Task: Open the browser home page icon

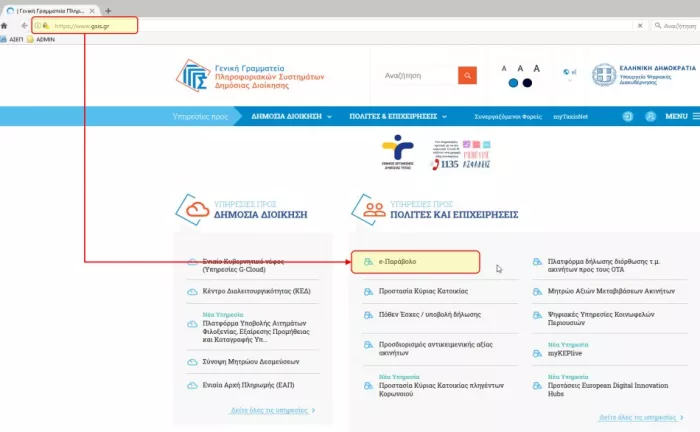Action: (4, 26)
